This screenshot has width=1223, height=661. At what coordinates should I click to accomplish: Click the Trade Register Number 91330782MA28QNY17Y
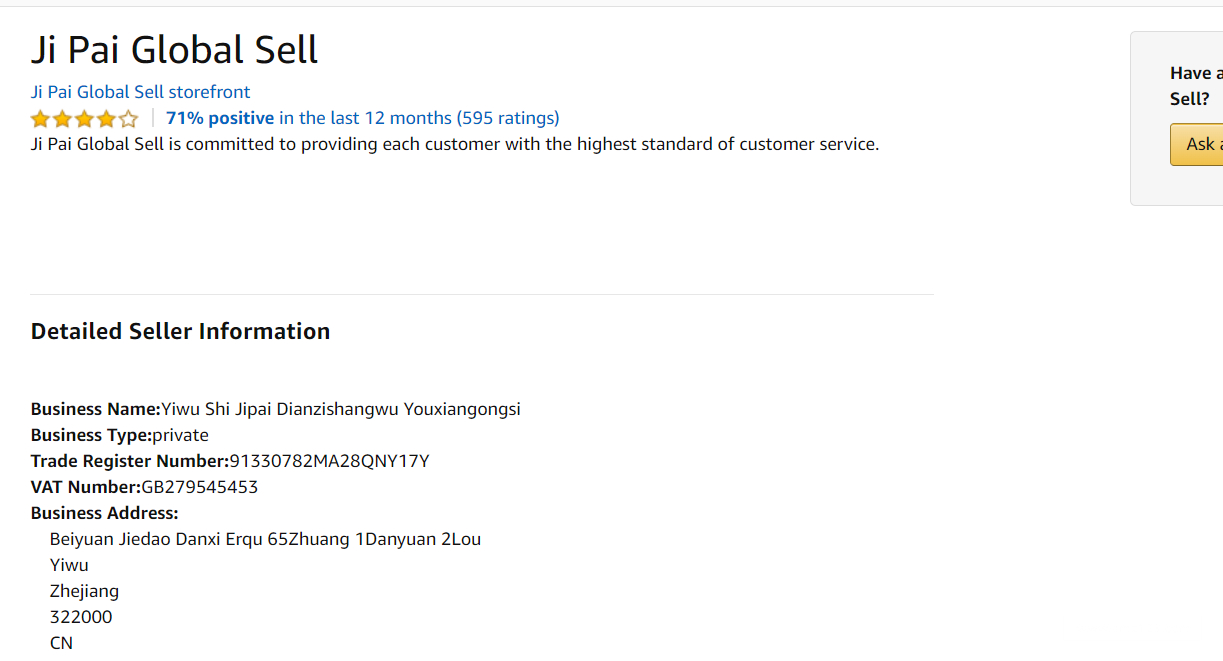[329, 461]
